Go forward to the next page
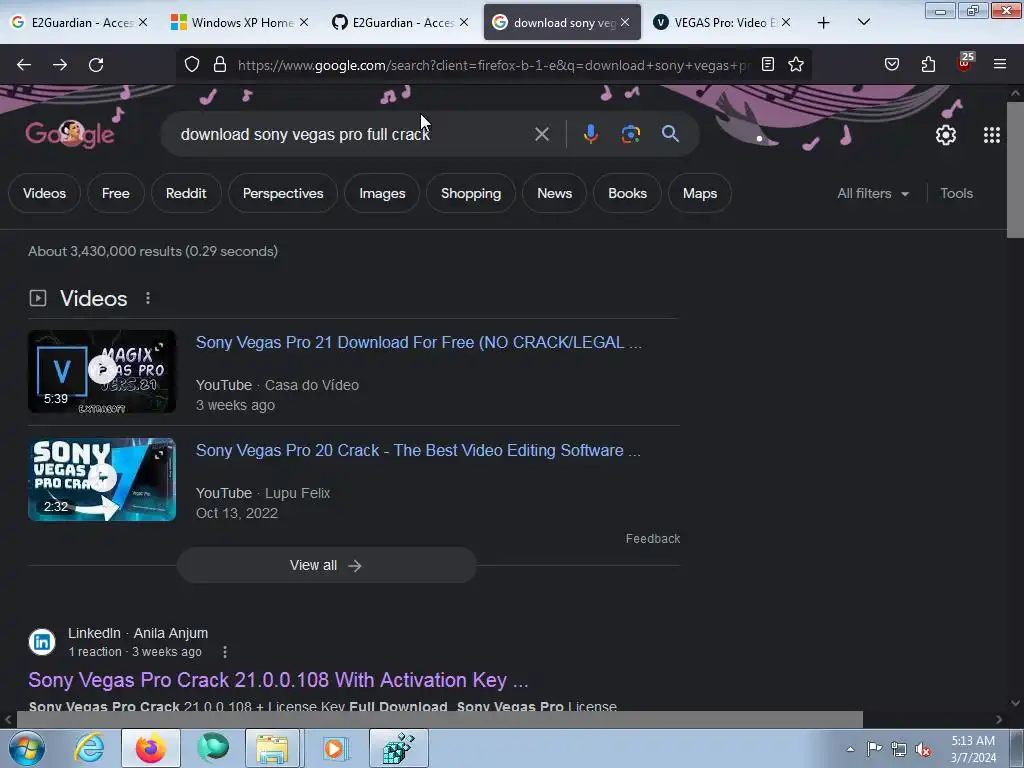 (x=60, y=65)
